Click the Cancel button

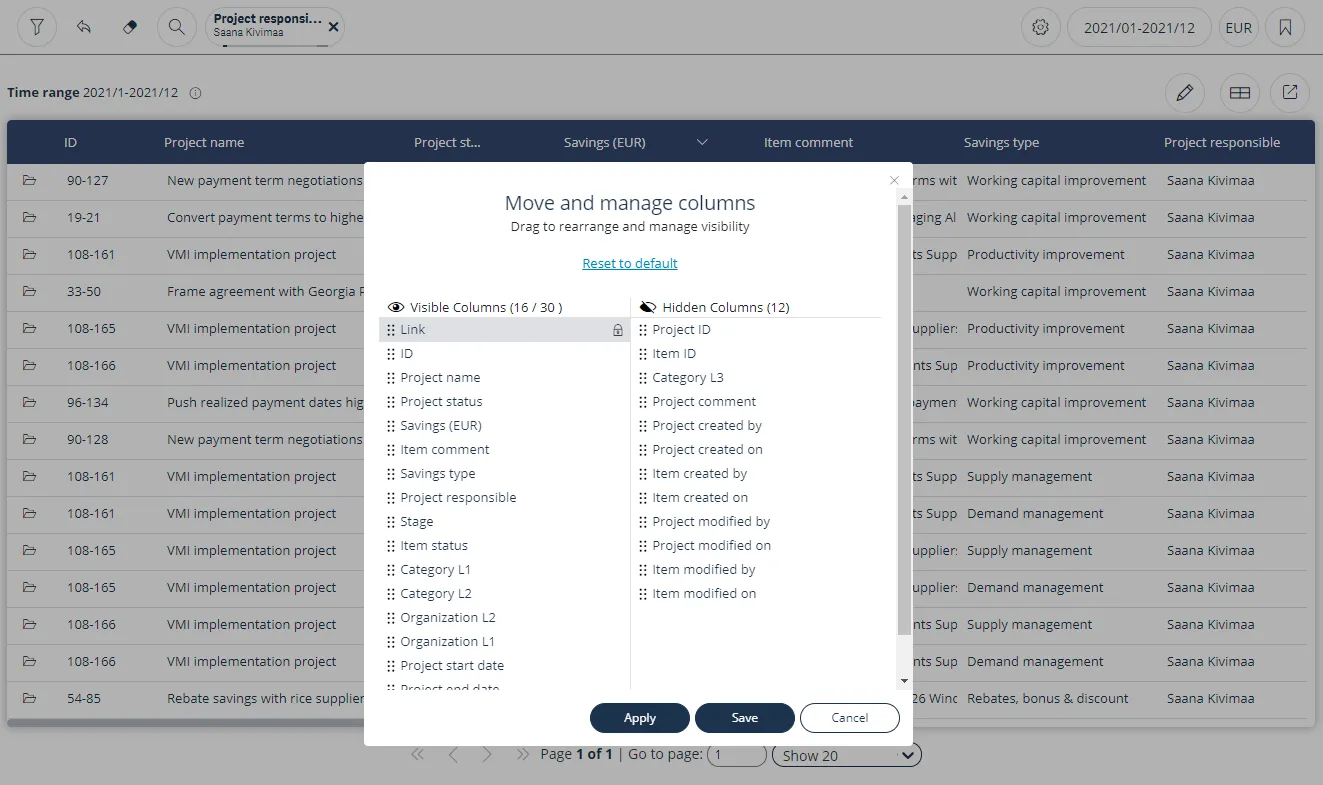point(849,718)
